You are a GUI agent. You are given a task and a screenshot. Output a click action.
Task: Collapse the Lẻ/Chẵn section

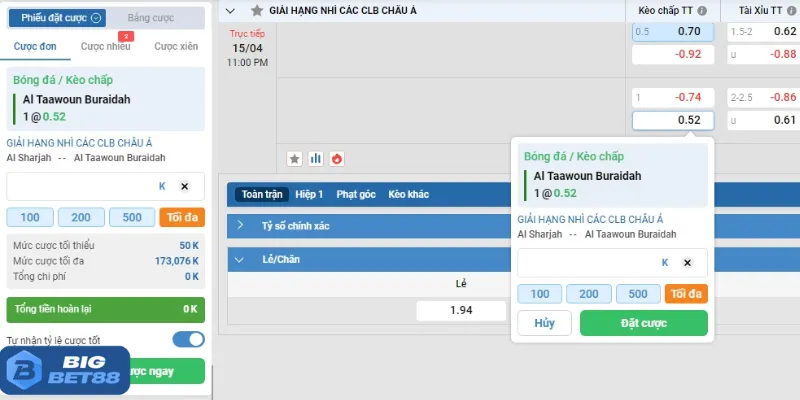coord(369,260)
